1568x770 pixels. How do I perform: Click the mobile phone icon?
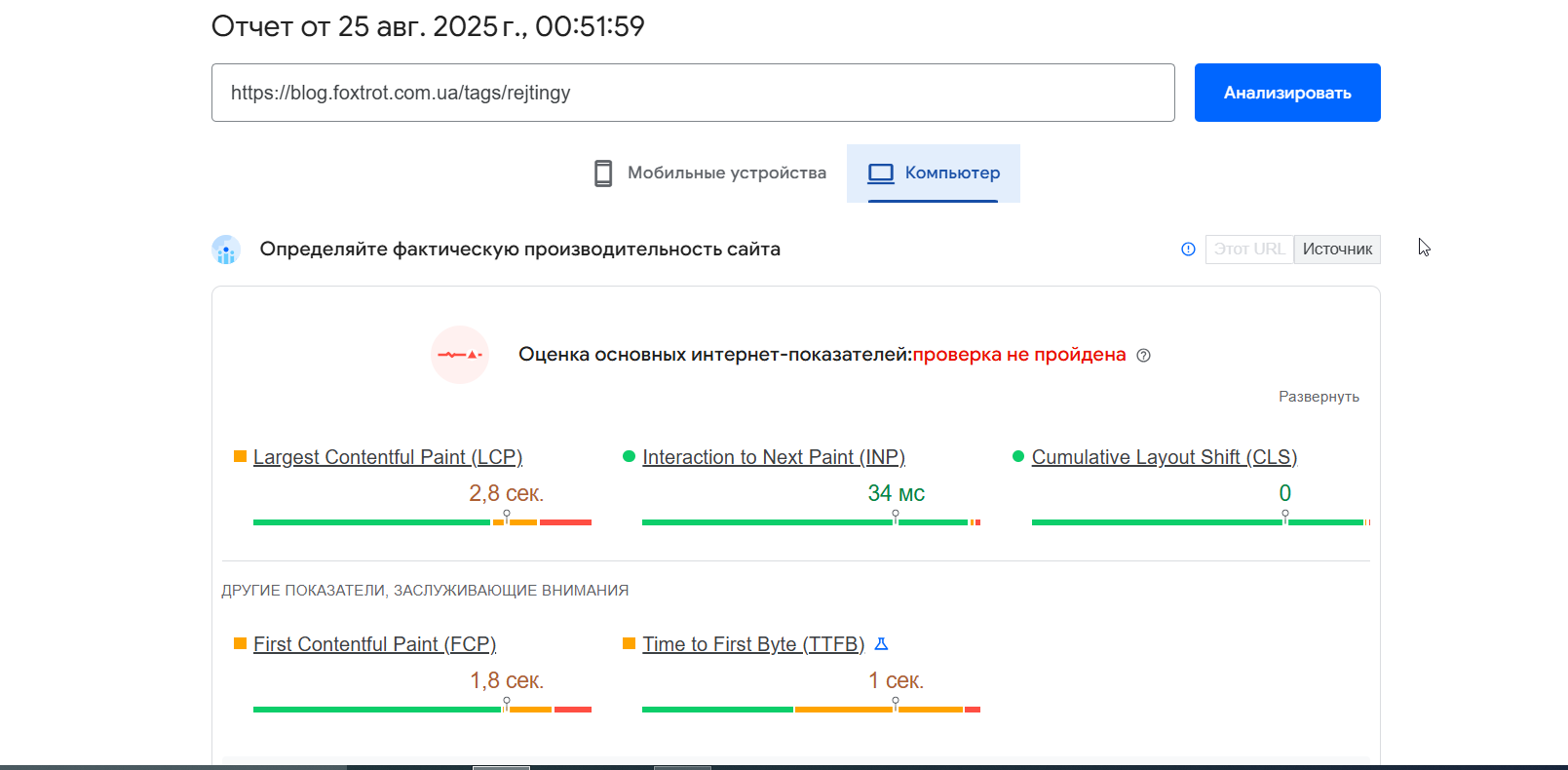[x=603, y=173]
